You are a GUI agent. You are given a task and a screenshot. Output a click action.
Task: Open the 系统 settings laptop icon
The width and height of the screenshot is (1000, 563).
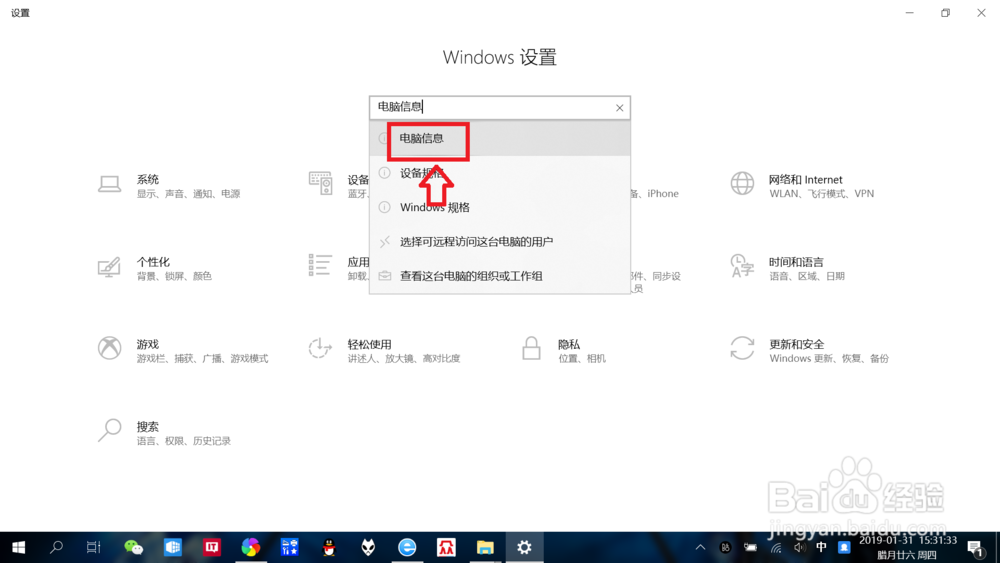[109, 184]
